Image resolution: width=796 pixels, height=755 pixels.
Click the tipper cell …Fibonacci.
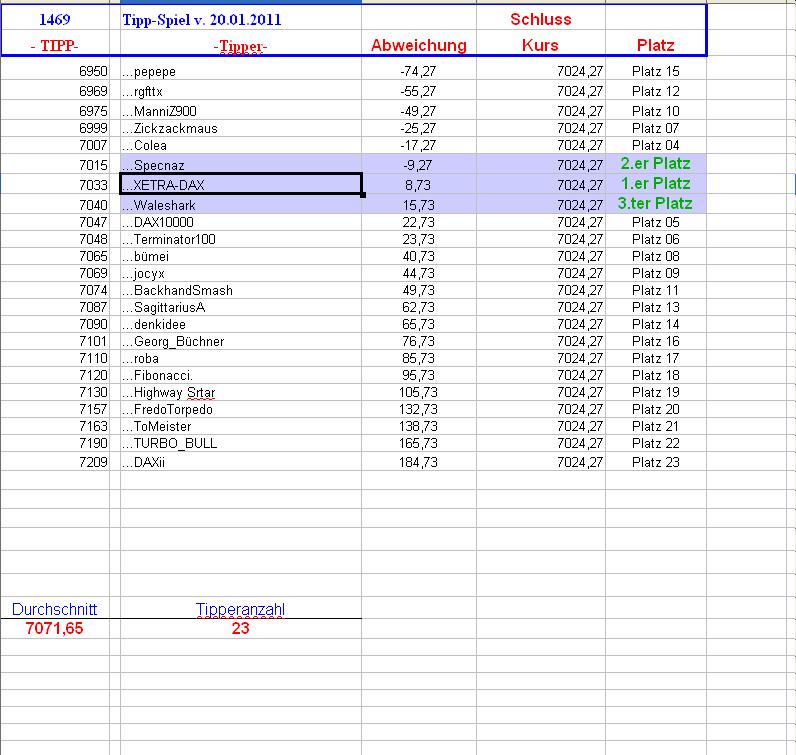(x=241, y=375)
